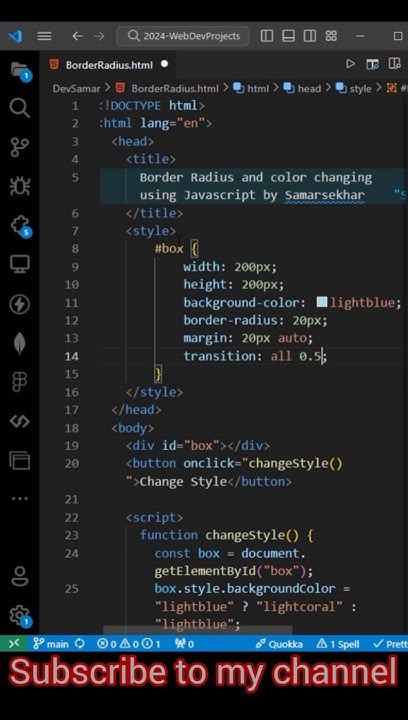Click Prettier status bar item
408x720 pixels.
pos(390,644)
